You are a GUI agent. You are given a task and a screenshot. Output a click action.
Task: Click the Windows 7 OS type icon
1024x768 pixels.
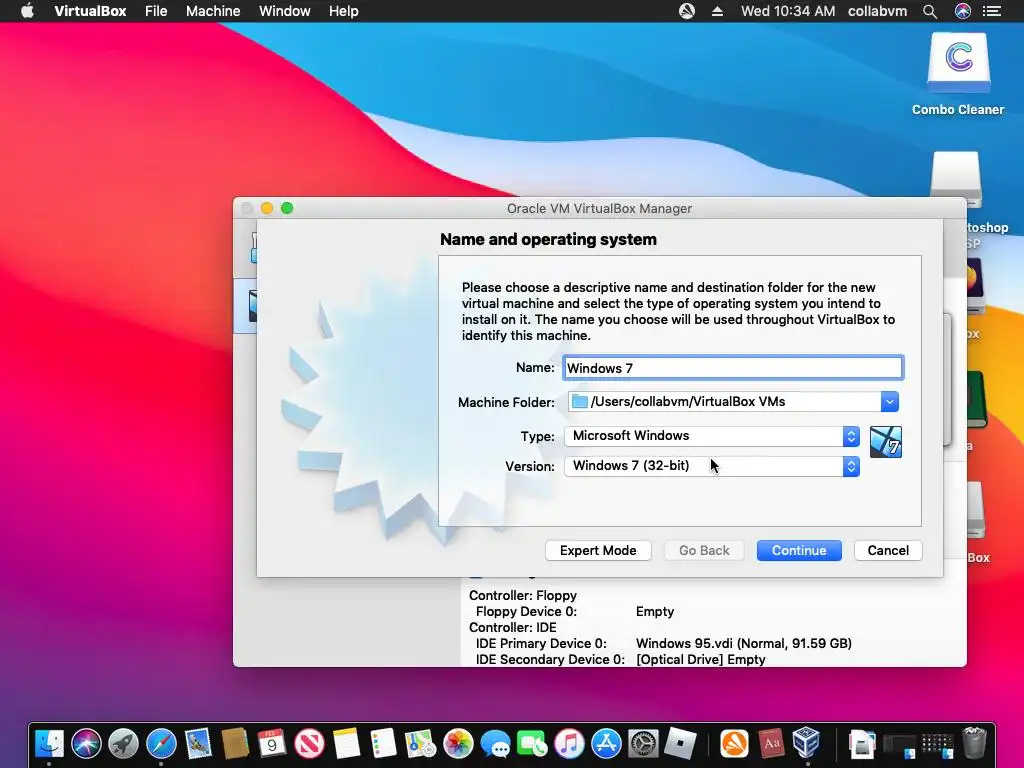point(886,442)
